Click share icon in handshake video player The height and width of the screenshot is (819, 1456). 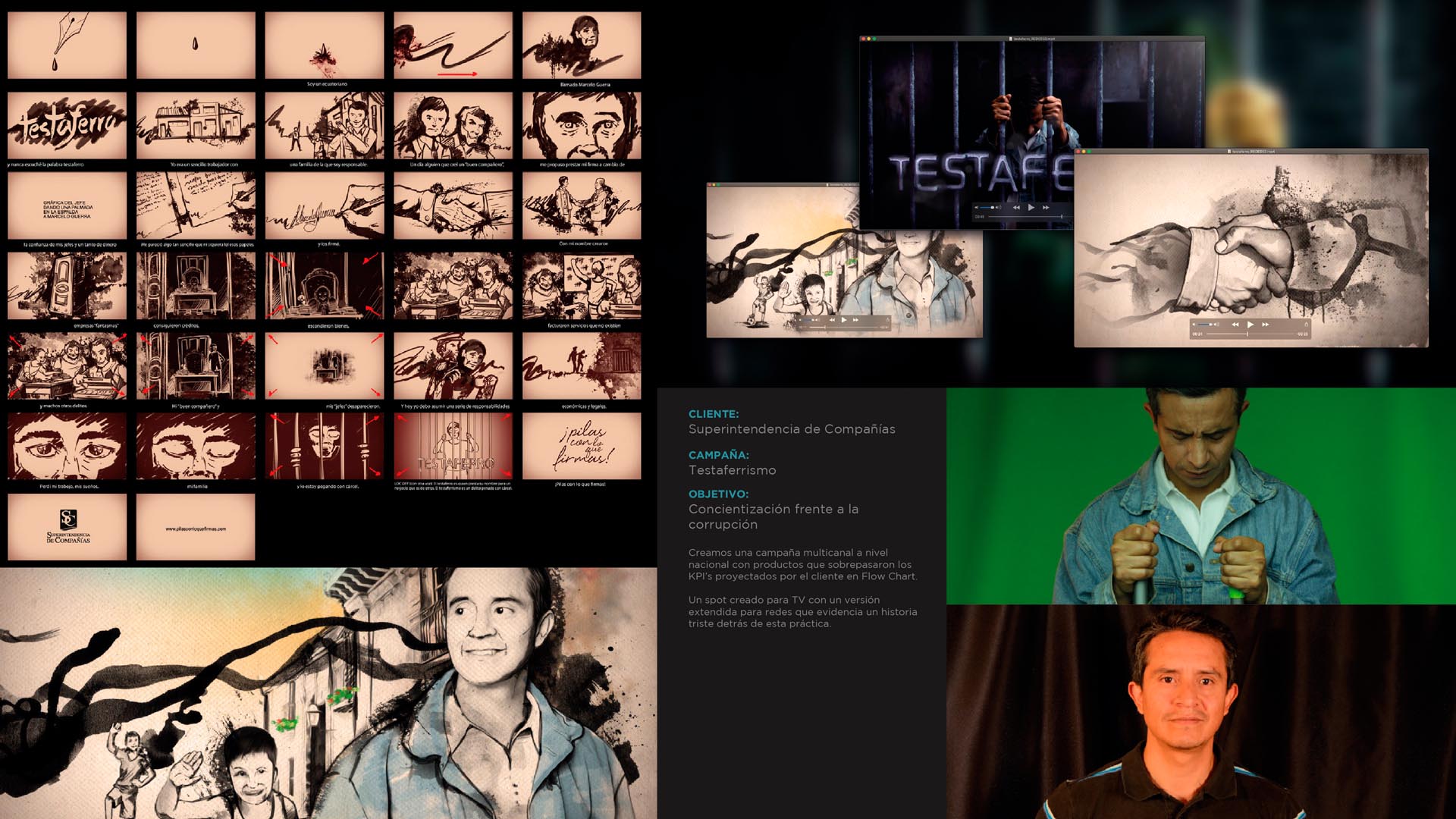pyautogui.click(x=1306, y=325)
